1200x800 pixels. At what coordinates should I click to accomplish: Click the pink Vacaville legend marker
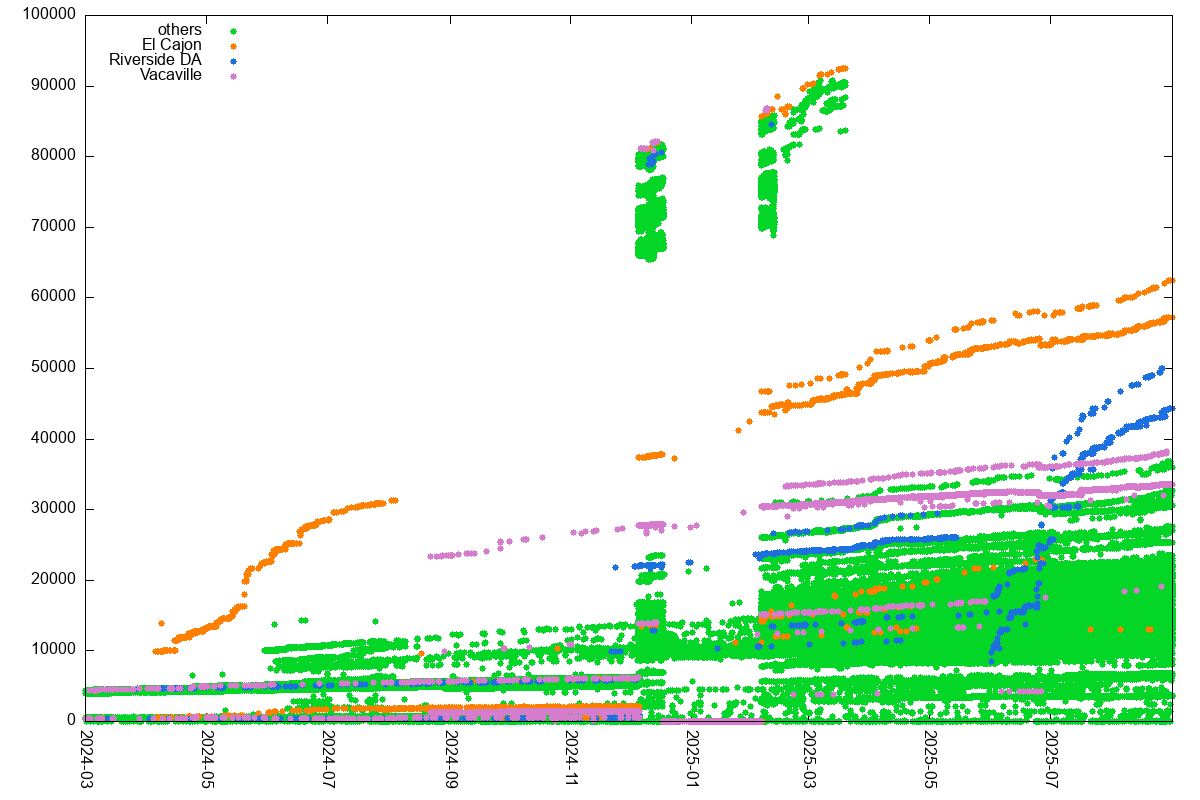[x=233, y=75]
